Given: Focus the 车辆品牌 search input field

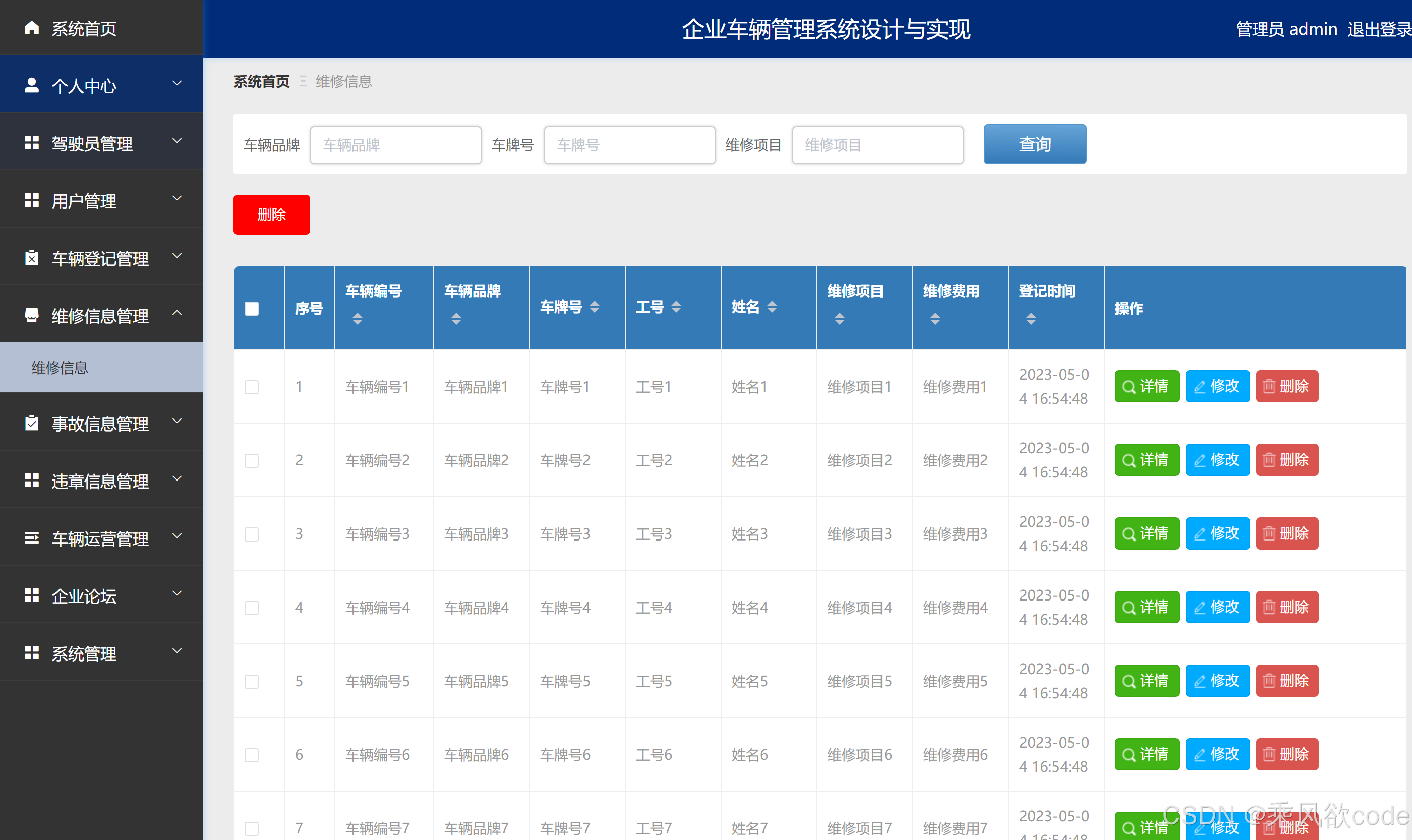Looking at the screenshot, I should [395, 145].
